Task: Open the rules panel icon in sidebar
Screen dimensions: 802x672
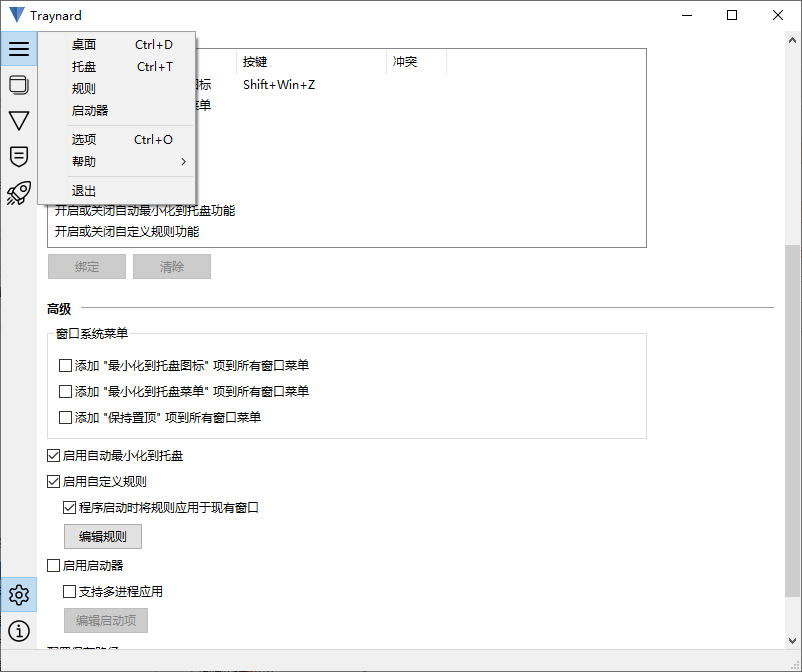Action: pos(18,156)
